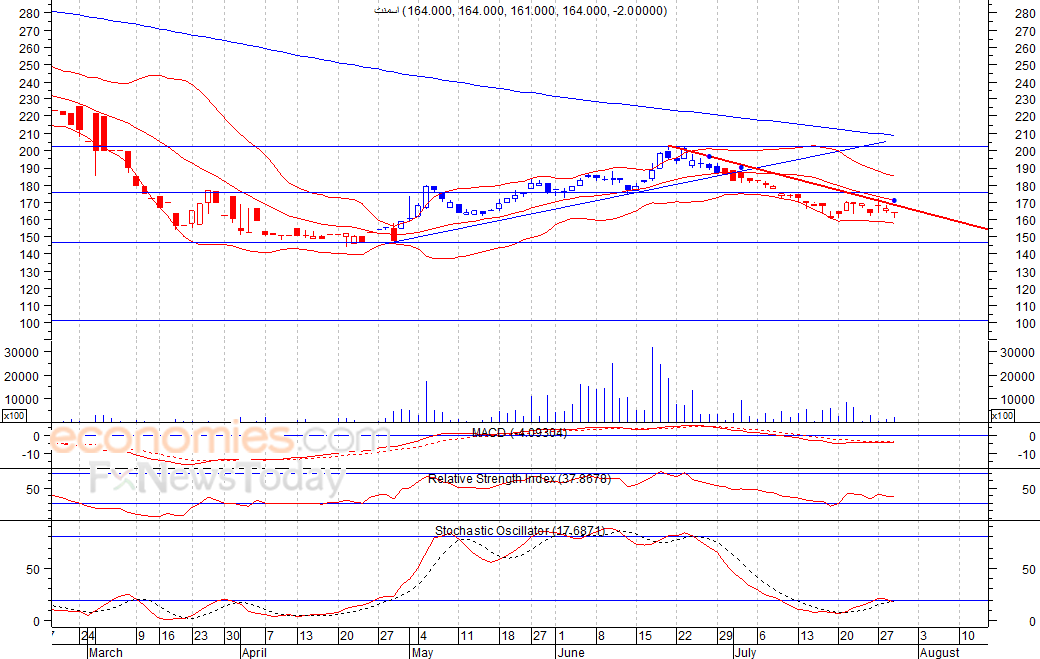
Task: Click the x100 volume multiplier on right axis
Action: click(x=1002, y=416)
